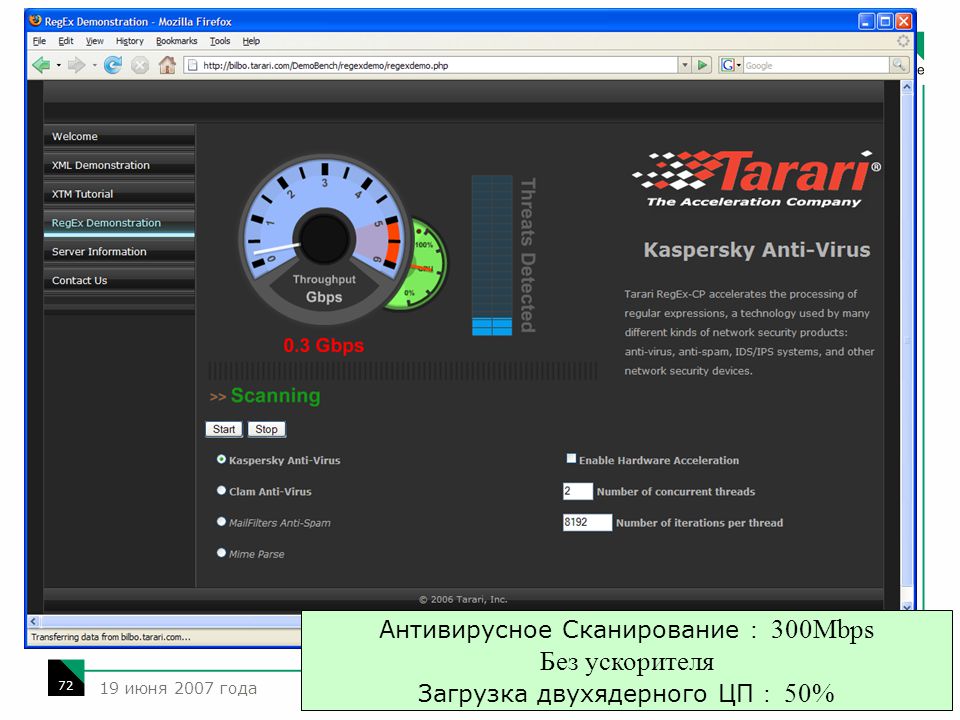Click the scanning progress bar
The image size is (960, 720).
(403, 371)
